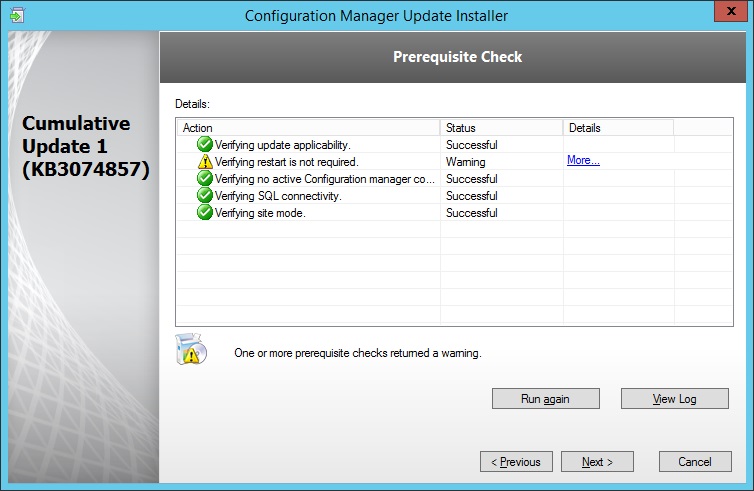Open the View Log button
Viewport: 754px width, 491px height.
pyautogui.click(x=674, y=399)
